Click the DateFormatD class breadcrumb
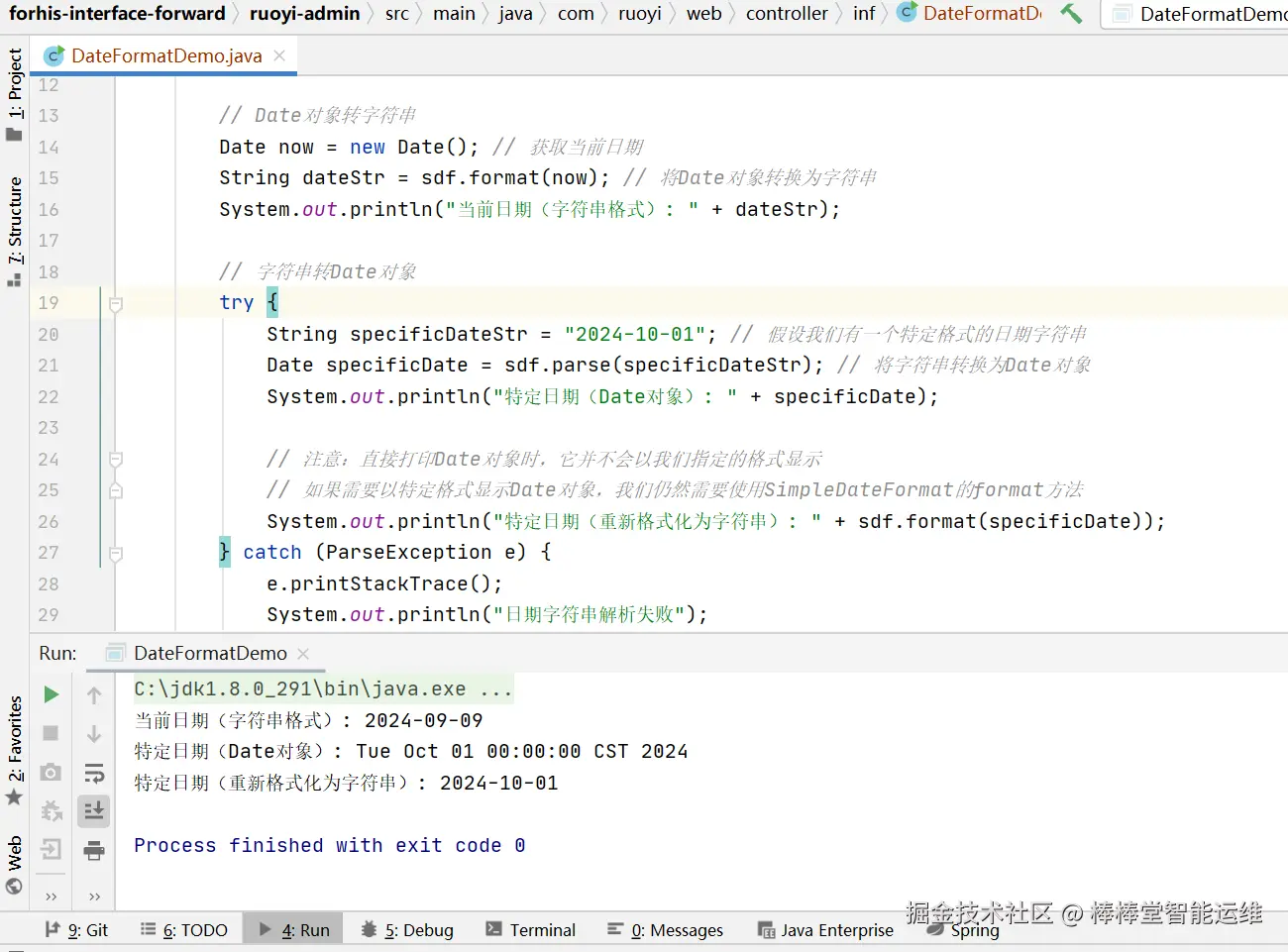The height and width of the screenshot is (952, 1288). [970, 13]
